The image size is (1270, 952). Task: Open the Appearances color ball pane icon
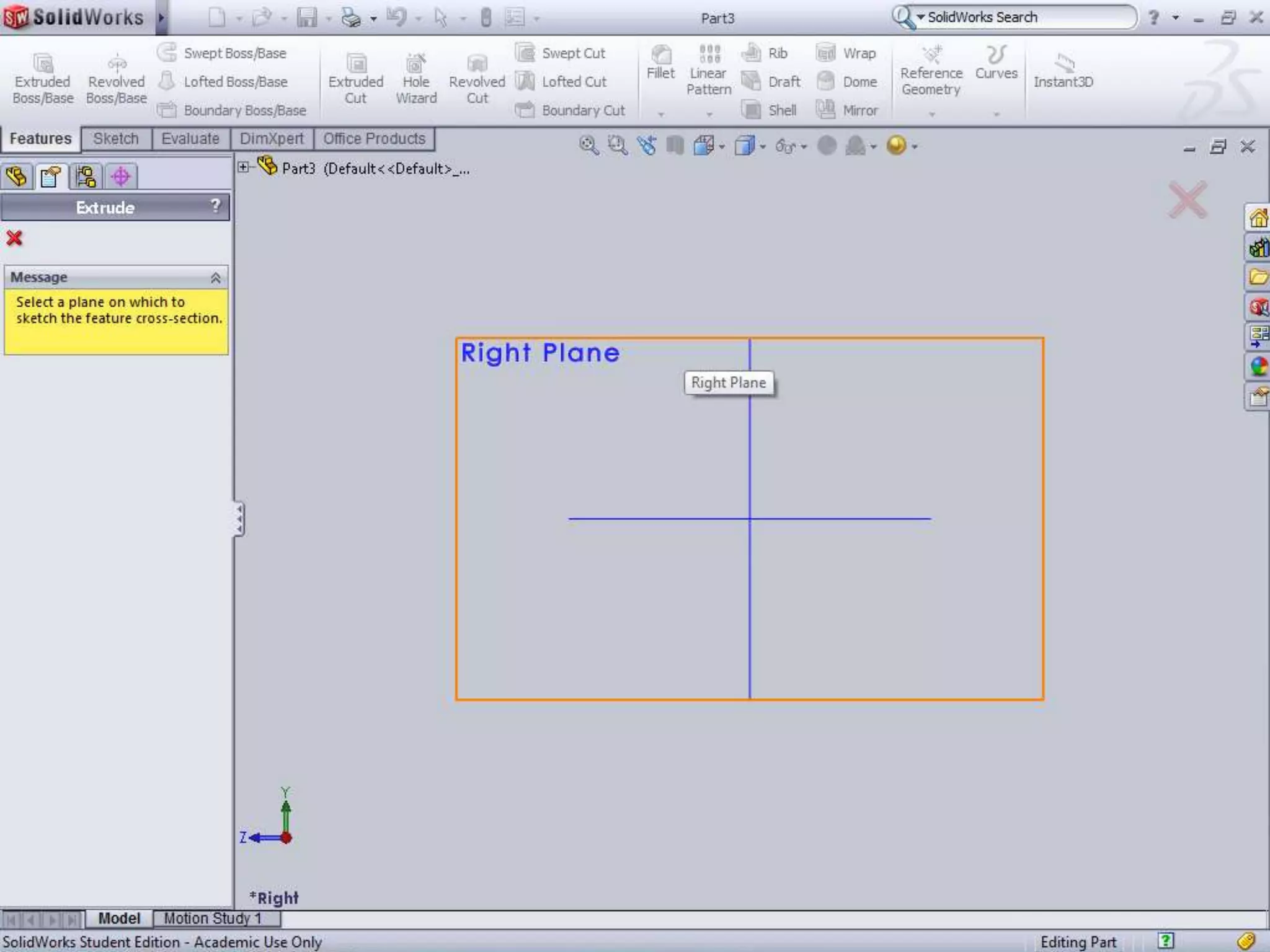pyautogui.click(x=1258, y=366)
